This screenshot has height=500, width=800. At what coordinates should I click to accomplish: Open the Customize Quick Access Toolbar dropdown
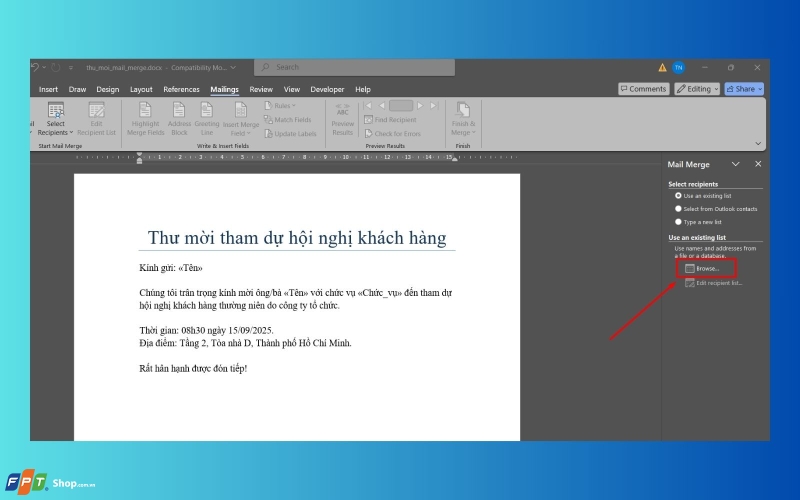[71, 67]
